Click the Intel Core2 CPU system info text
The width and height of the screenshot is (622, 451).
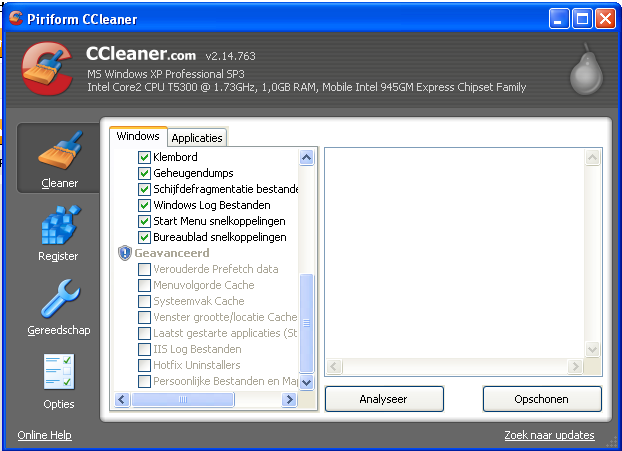pos(307,87)
